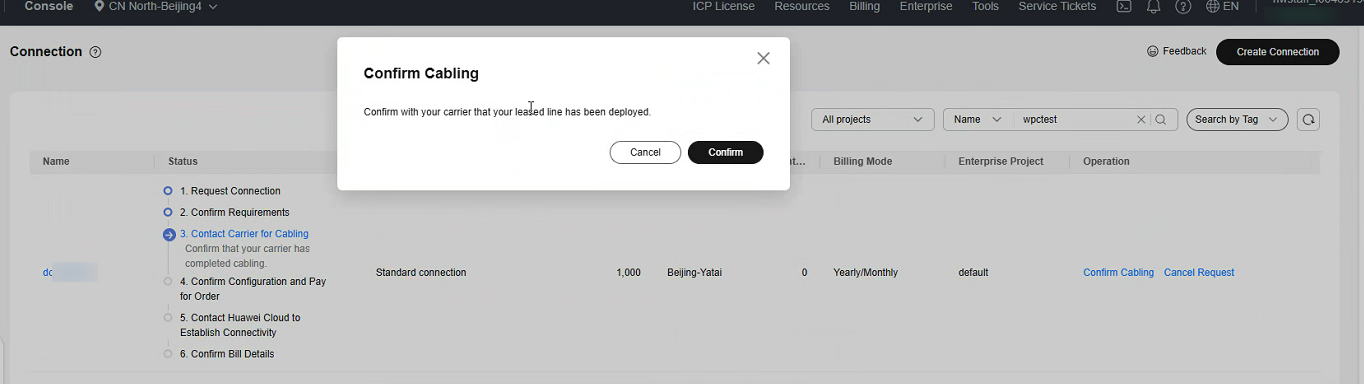Open the ICP License menu
The width and height of the screenshot is (1364, 384).
click(724, 6)
